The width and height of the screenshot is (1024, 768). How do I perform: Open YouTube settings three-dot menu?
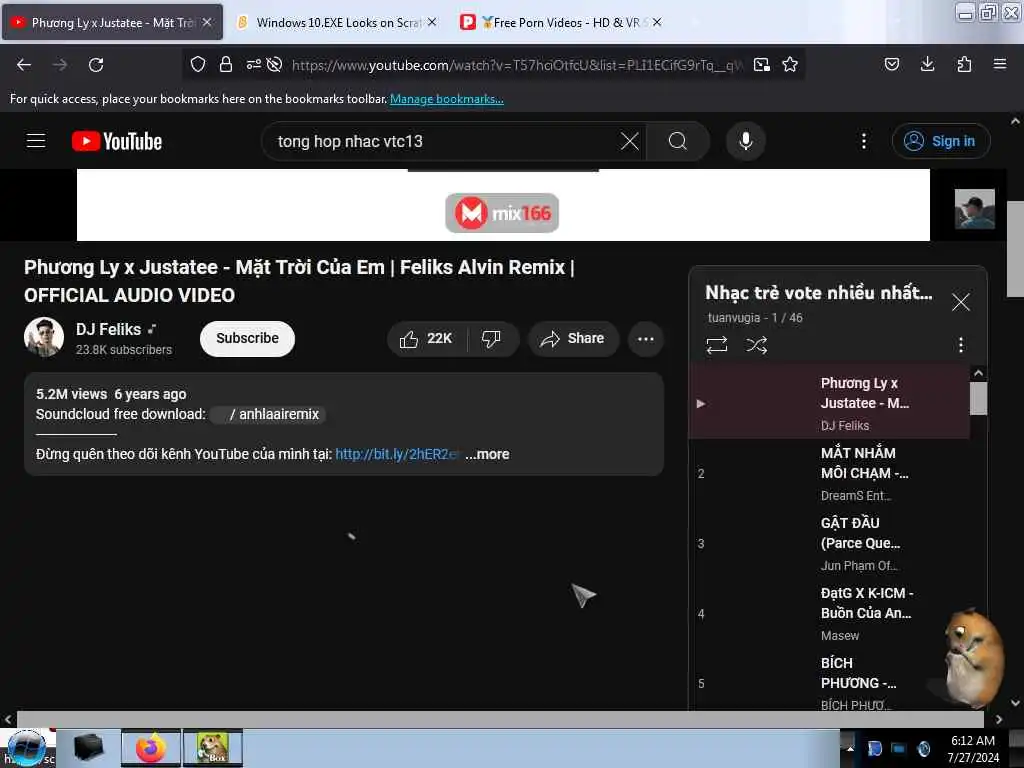864,141
